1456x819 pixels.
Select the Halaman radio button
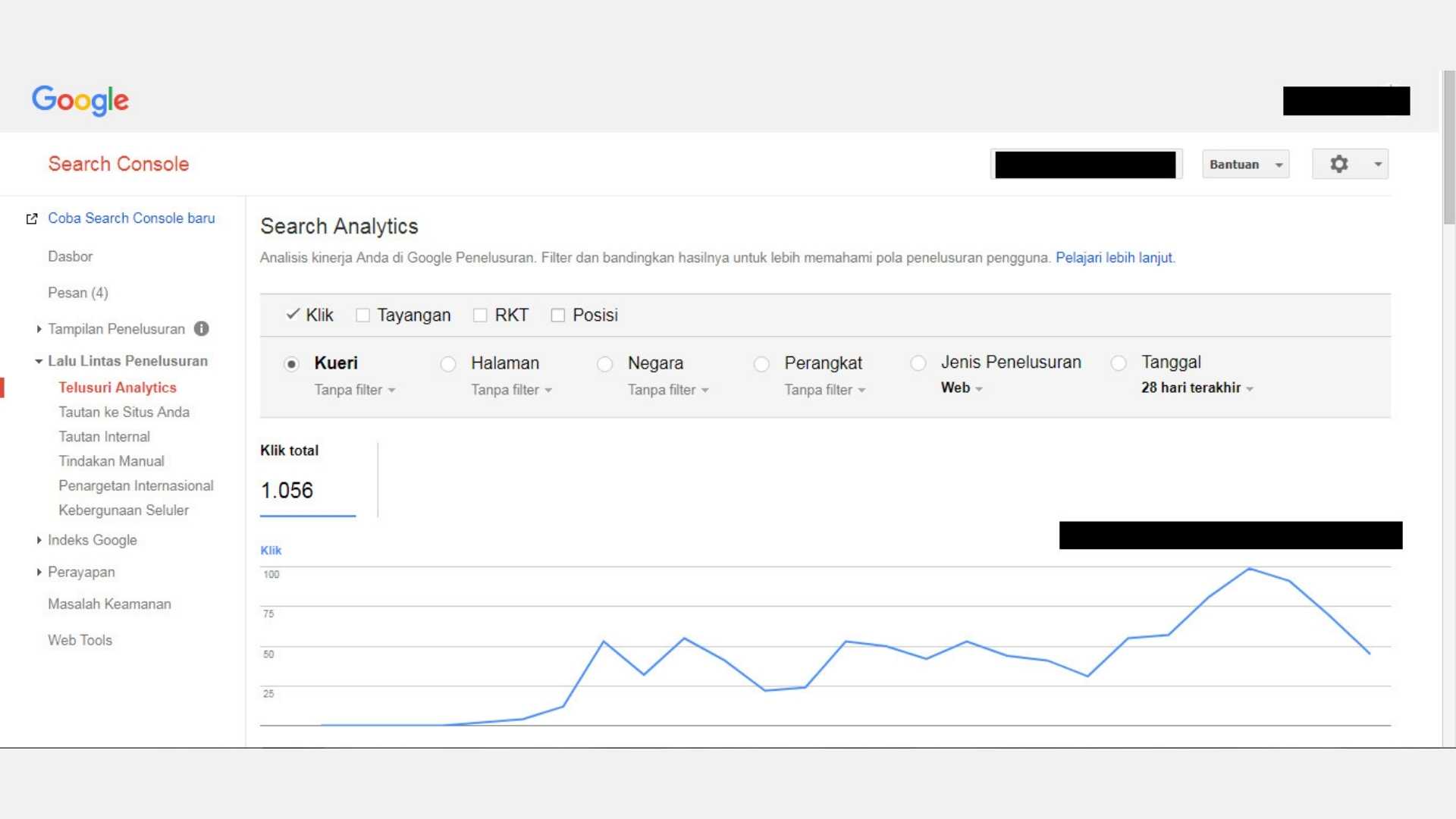click(447, 364)
